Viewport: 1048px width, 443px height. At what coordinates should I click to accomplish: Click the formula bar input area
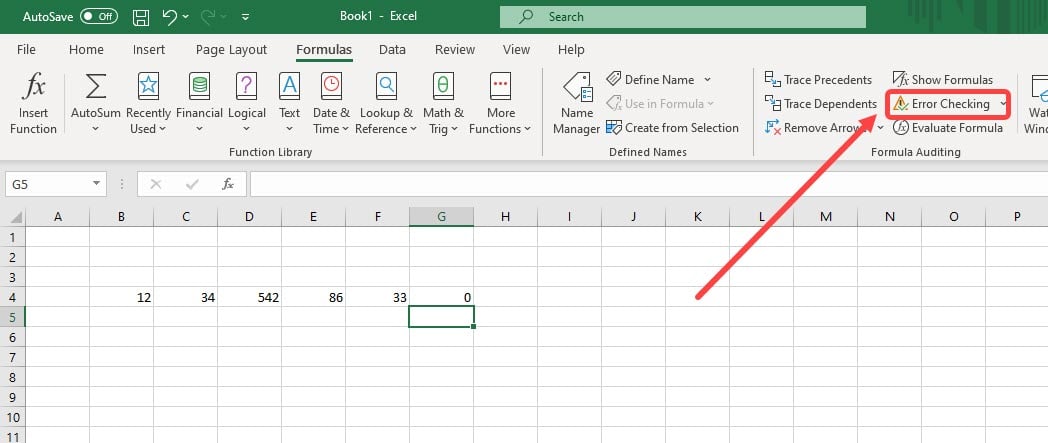(648, 184)
